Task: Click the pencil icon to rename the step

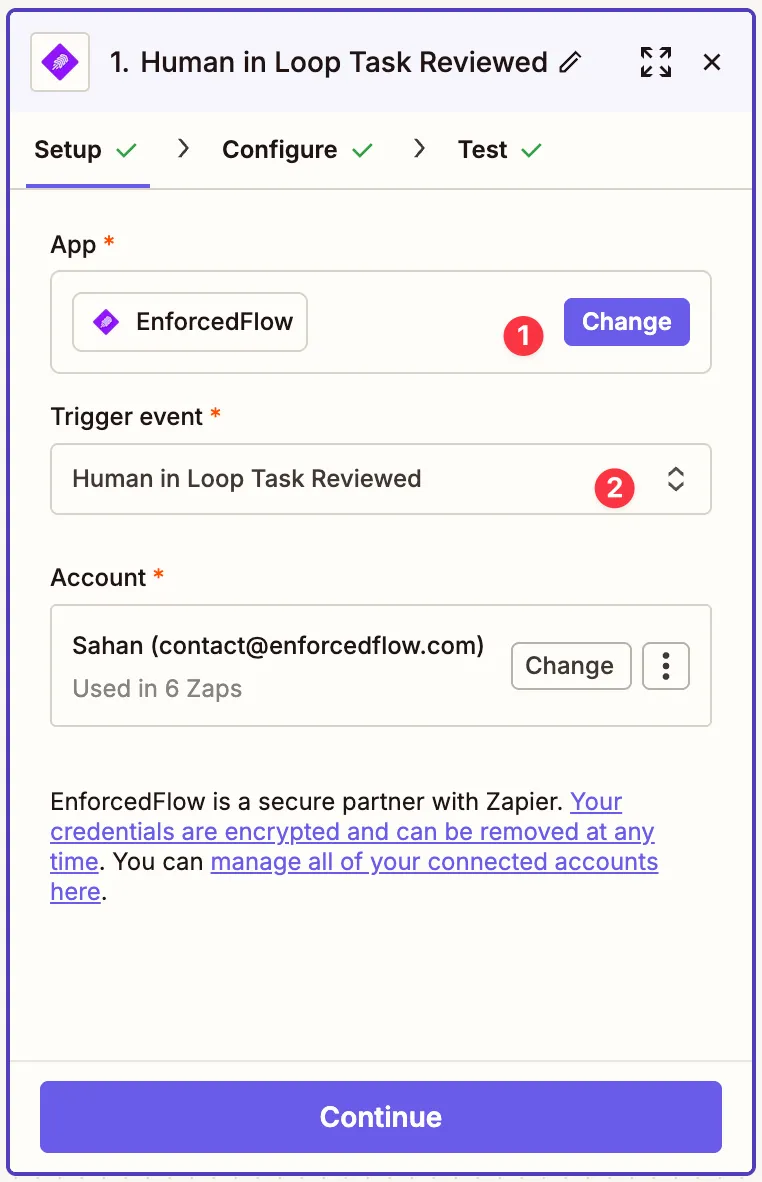Action: click(570, 62)
